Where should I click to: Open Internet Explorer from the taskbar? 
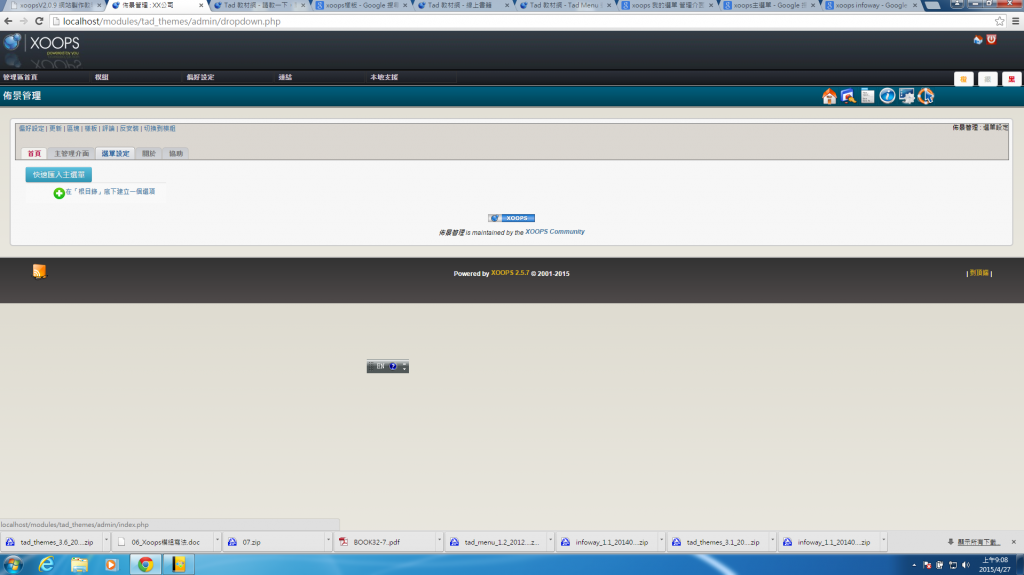(46, 564)
